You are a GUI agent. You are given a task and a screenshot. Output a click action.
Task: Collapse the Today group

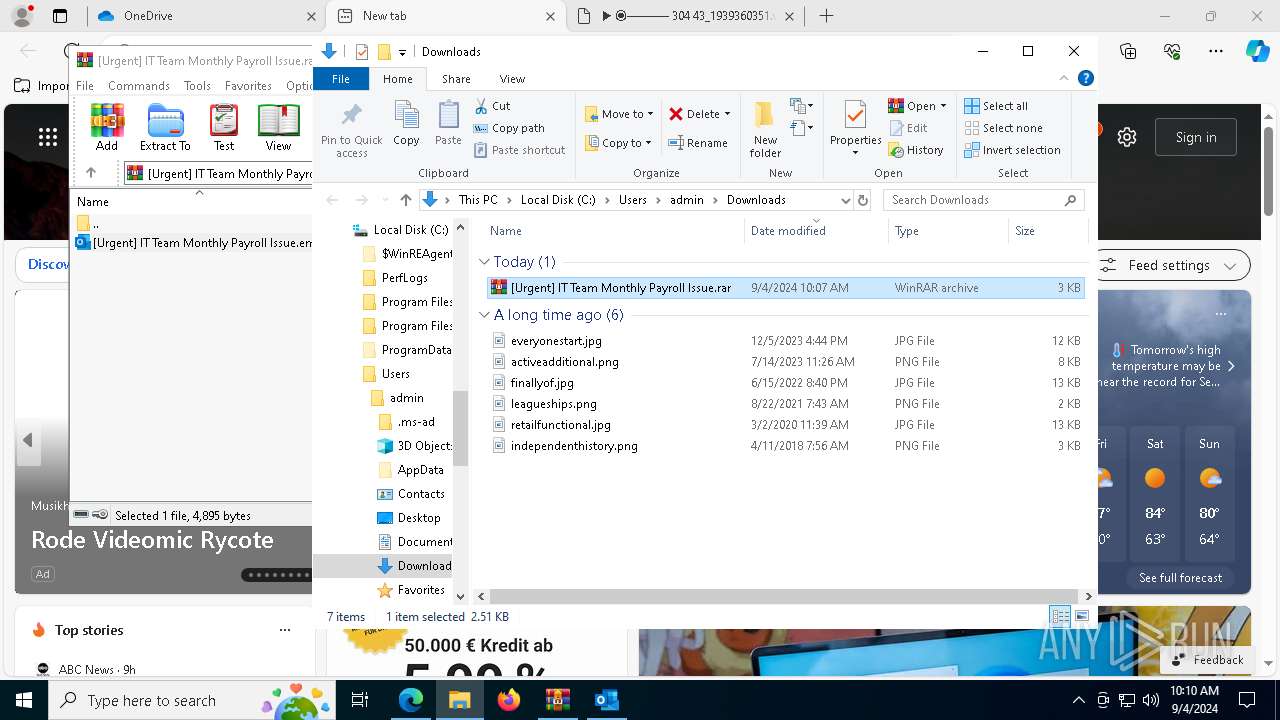484,262
